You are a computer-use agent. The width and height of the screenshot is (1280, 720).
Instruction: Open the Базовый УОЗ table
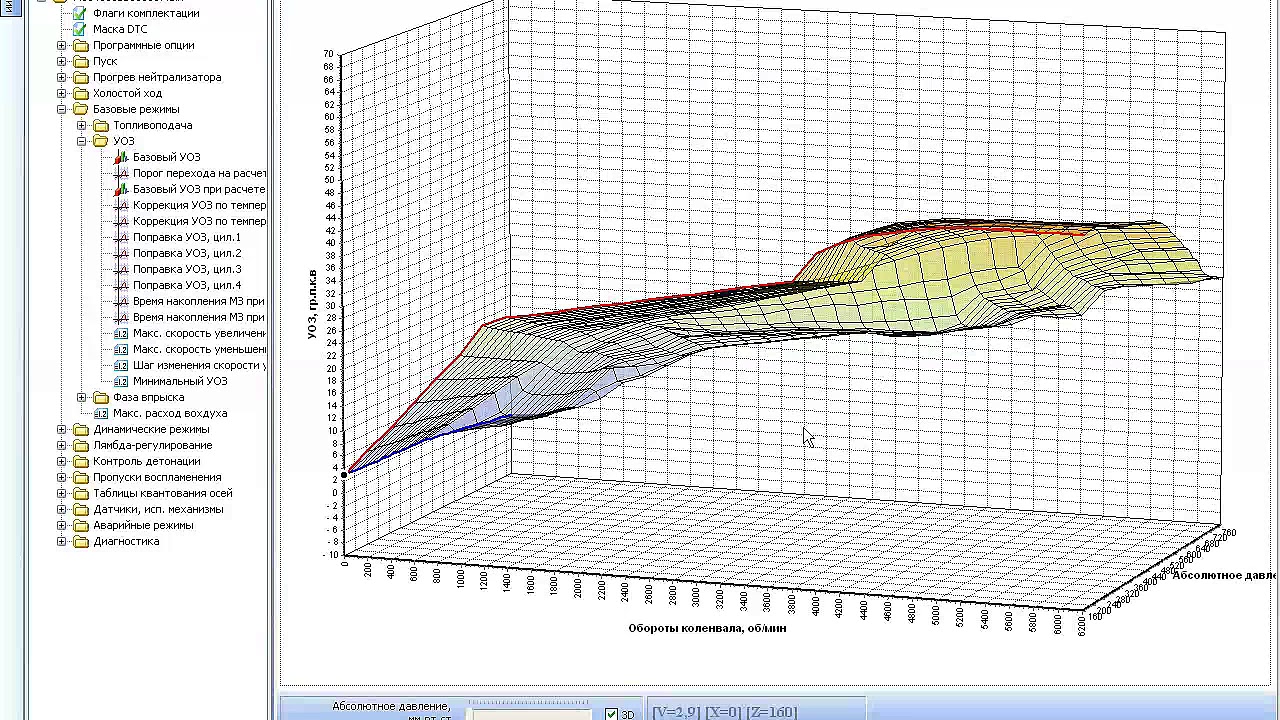(167, 157)
